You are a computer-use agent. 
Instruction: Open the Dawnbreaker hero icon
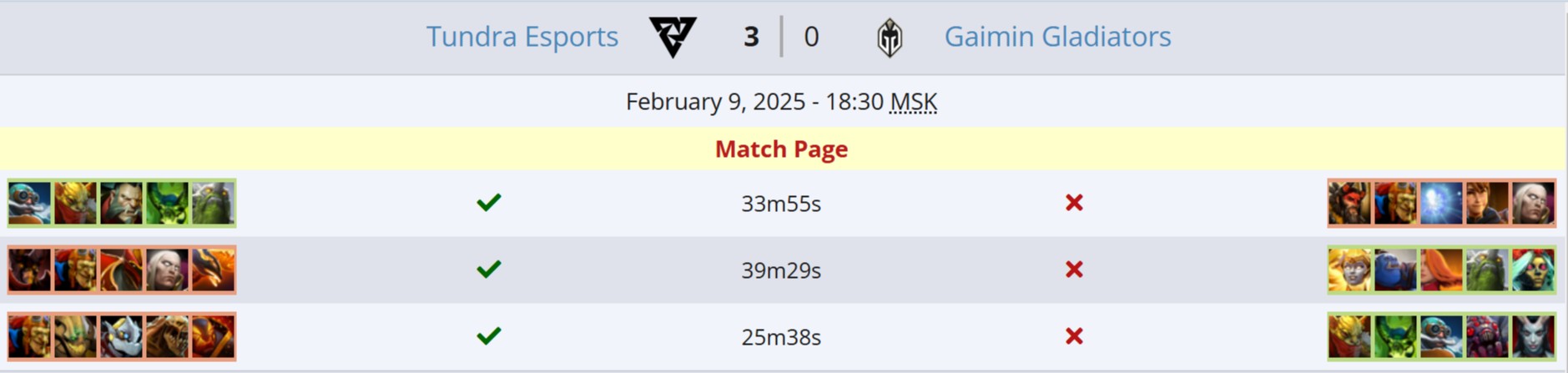pos(1349,270)
